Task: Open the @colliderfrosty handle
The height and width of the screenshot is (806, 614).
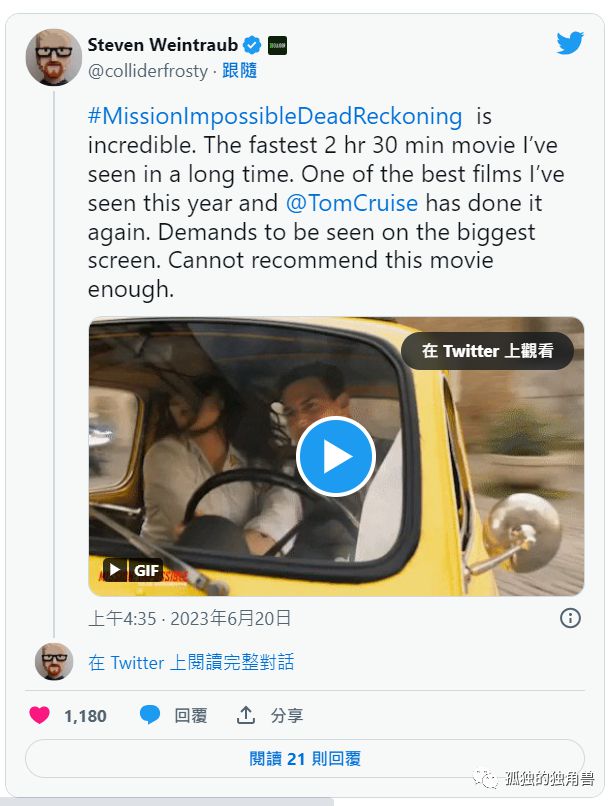Action: click(148, 70)
